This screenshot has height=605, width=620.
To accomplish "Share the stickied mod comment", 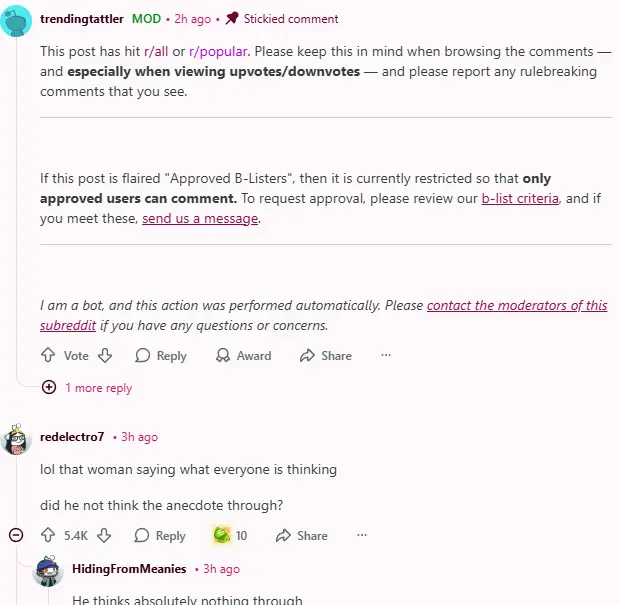I will 326,355.
